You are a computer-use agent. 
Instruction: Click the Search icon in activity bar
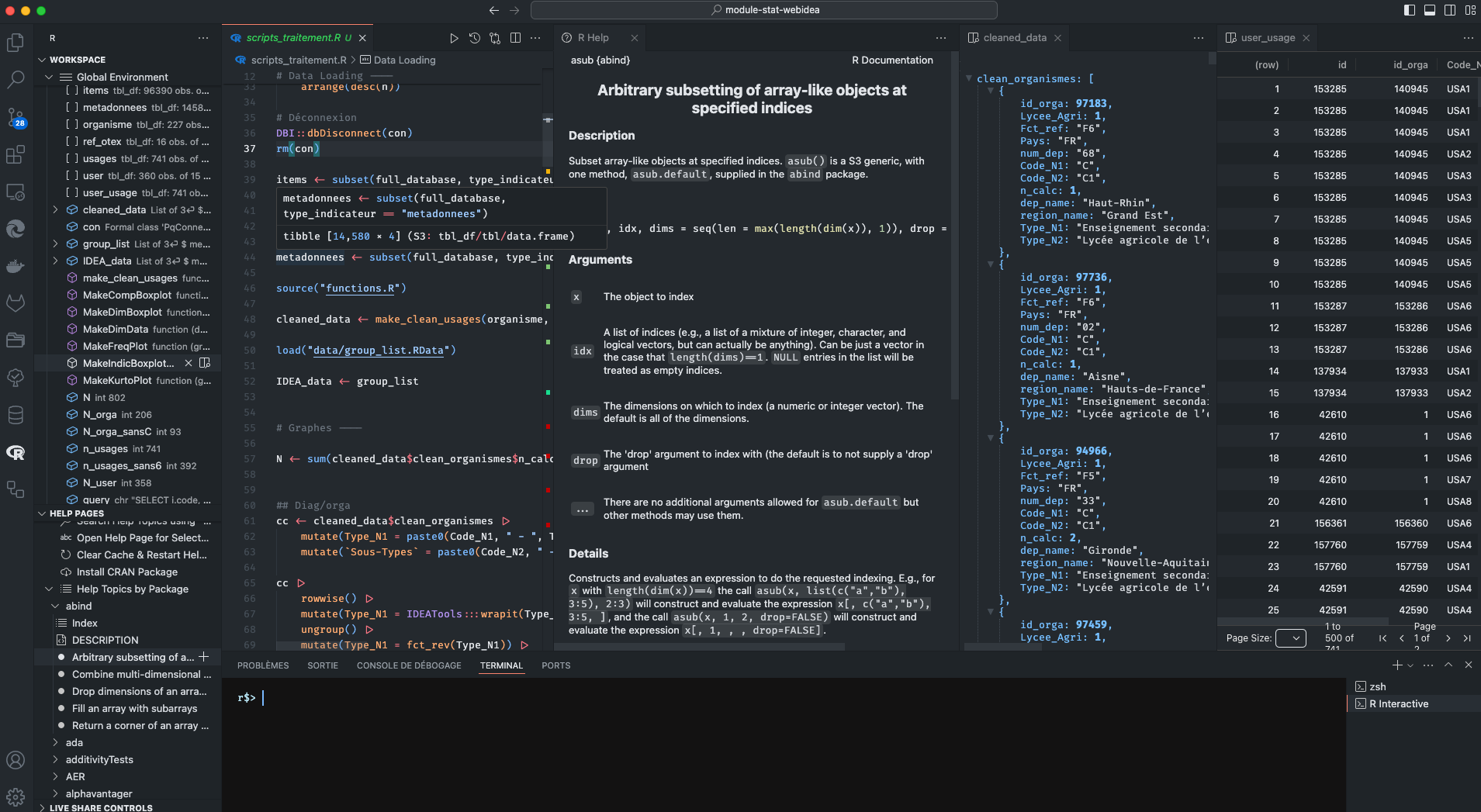pos(16,79)
